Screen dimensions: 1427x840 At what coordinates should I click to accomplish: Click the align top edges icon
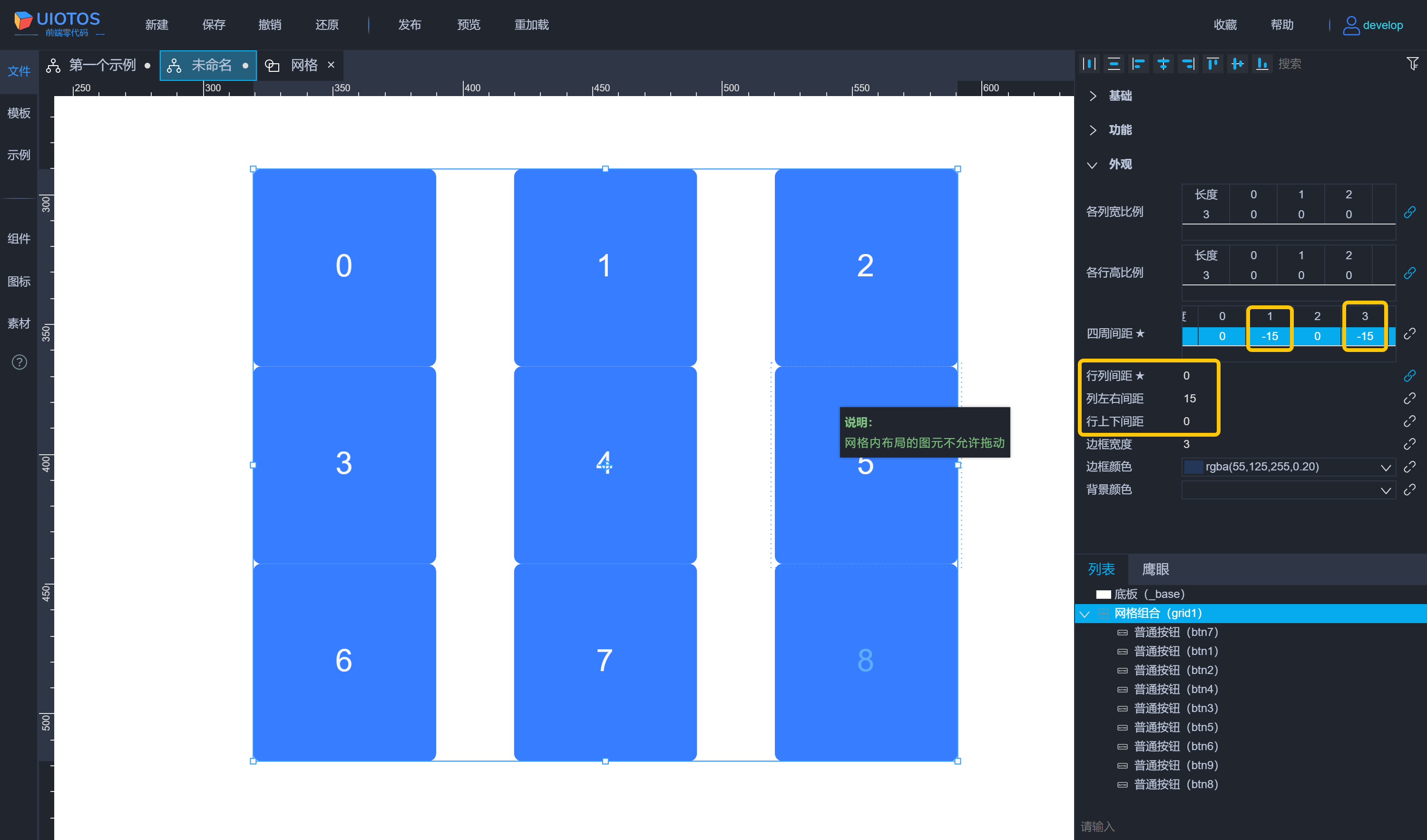point(1212,64)
